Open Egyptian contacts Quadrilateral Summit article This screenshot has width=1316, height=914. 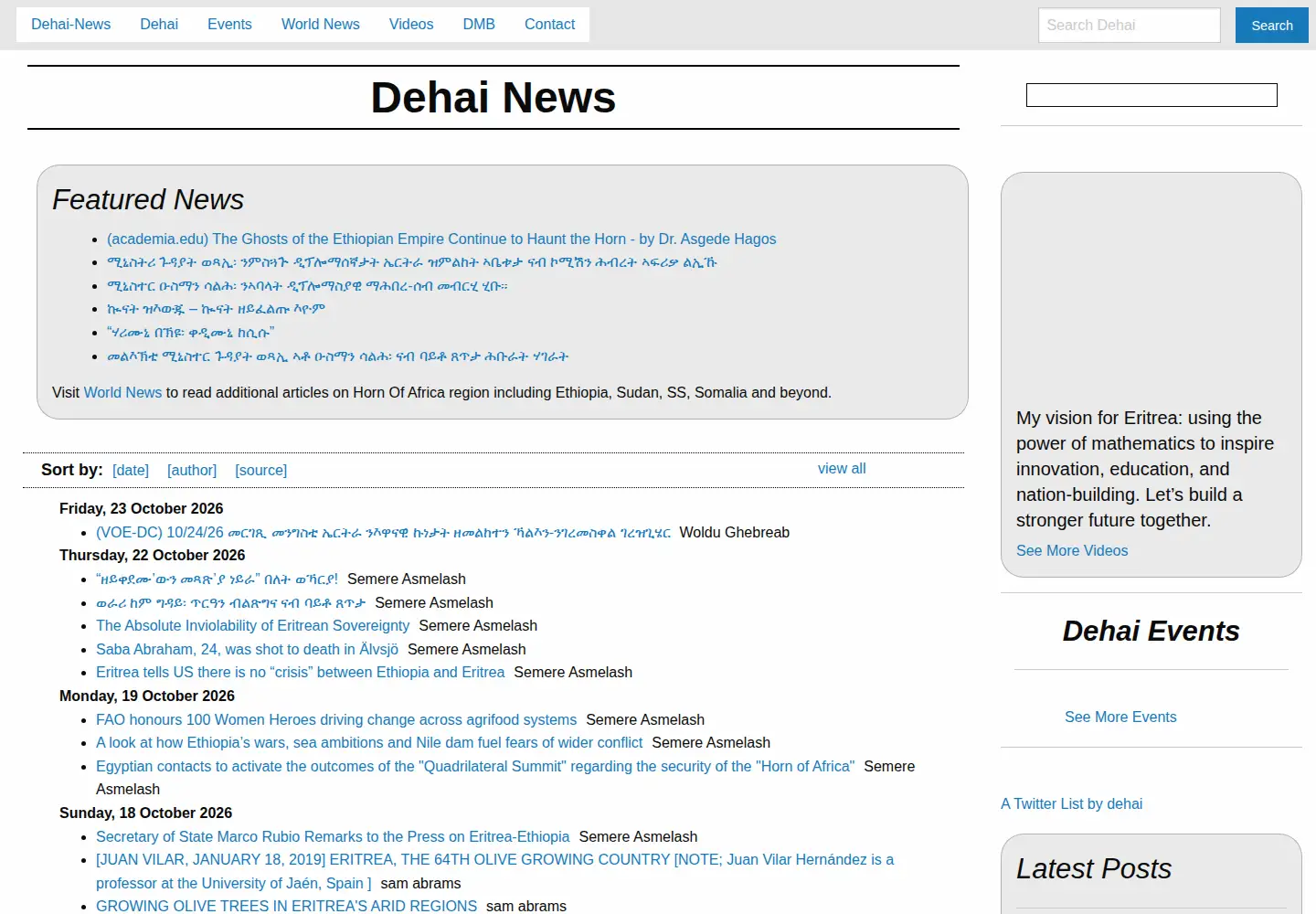[475, 767]
